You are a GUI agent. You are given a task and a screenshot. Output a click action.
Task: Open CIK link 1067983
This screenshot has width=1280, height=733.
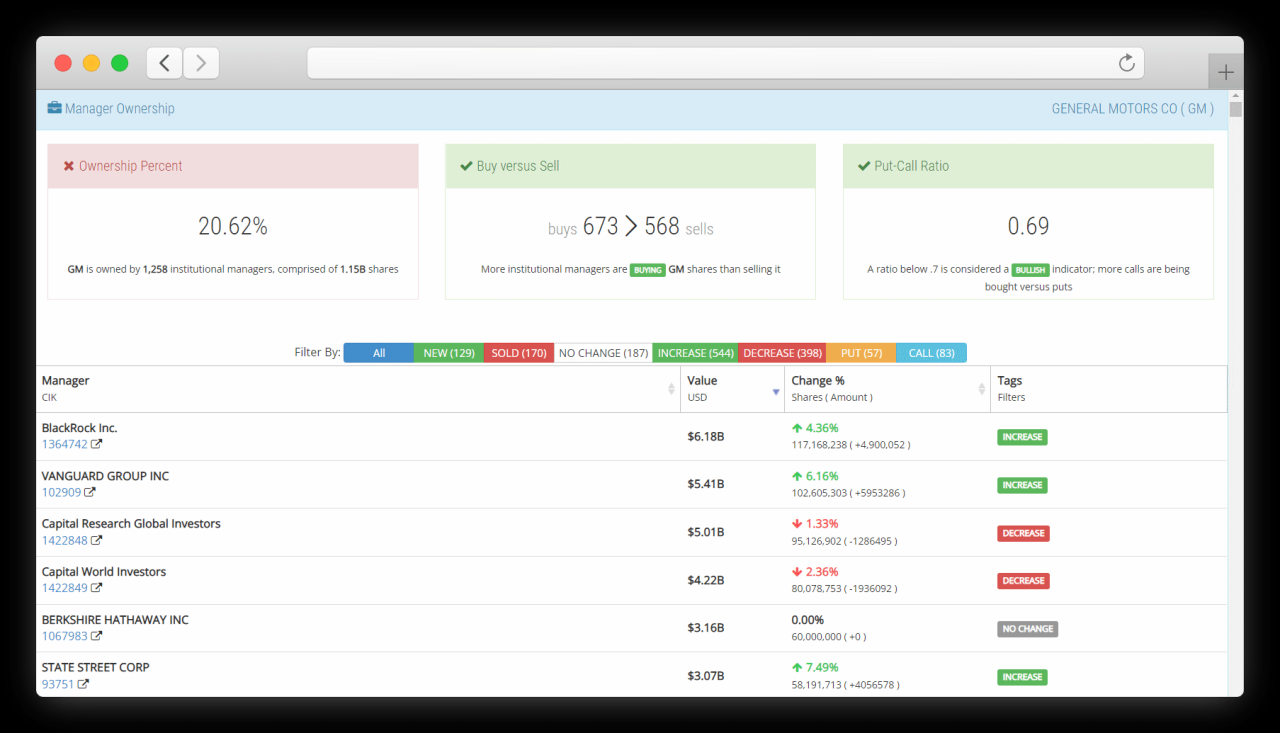coord(64,636)
